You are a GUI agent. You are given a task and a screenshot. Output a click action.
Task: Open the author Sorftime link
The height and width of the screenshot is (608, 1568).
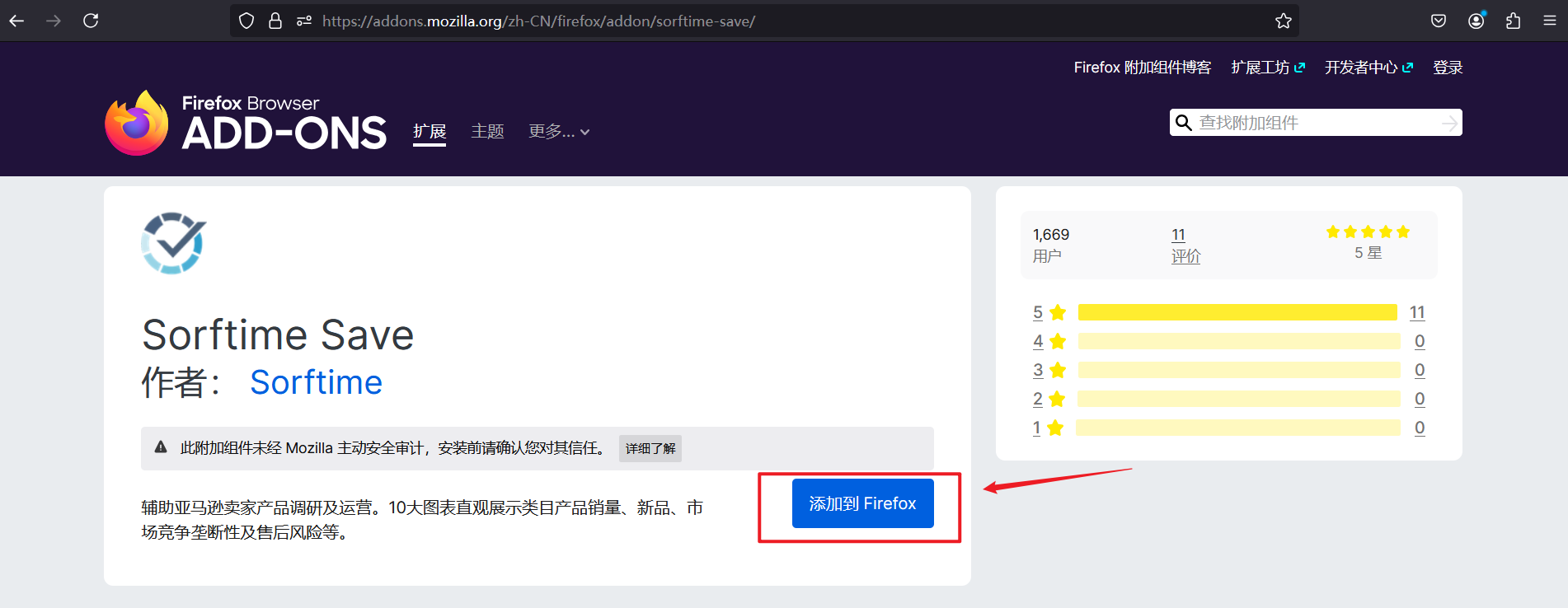tap(317, 382)
